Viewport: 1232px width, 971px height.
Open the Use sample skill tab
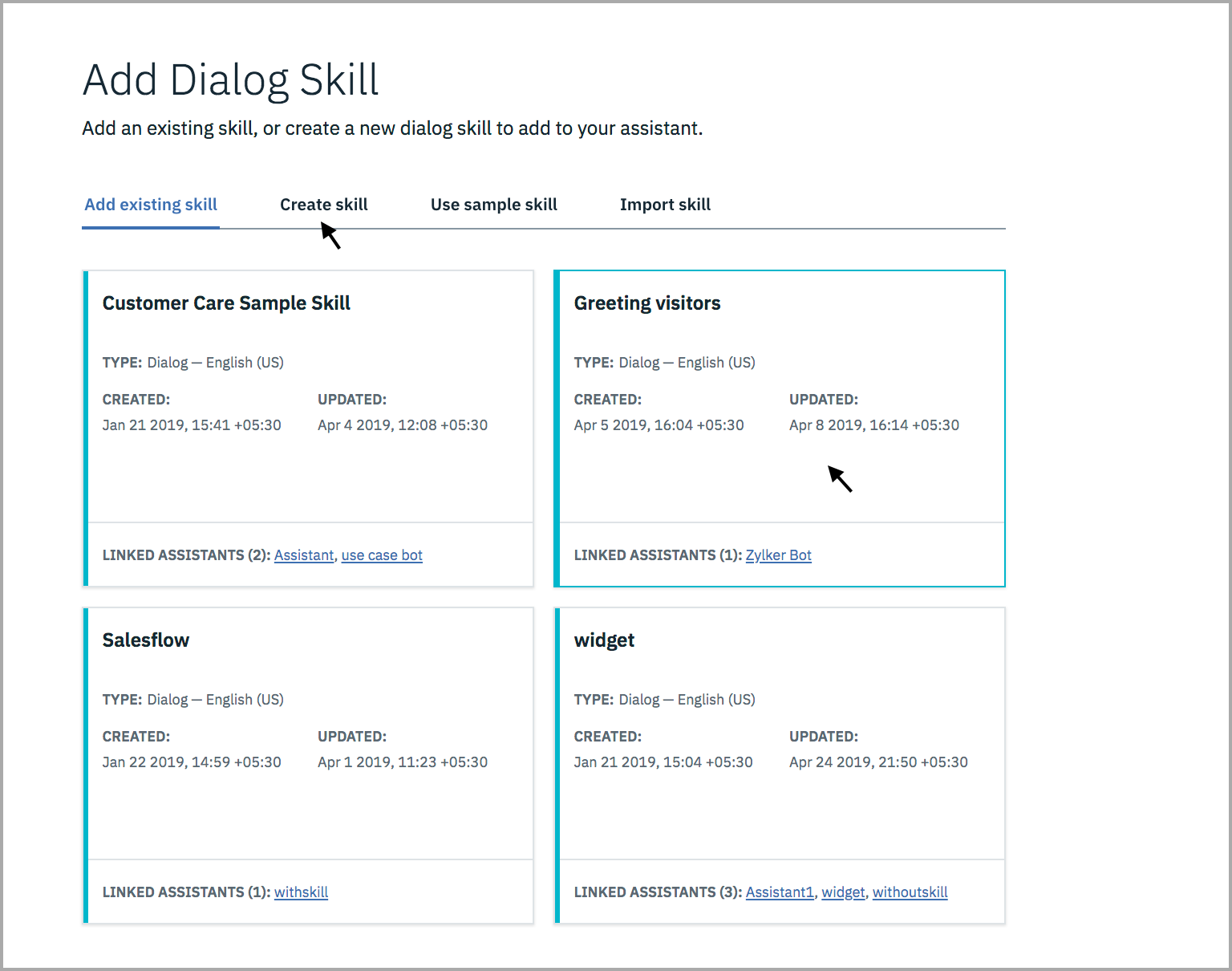[493, 204]
